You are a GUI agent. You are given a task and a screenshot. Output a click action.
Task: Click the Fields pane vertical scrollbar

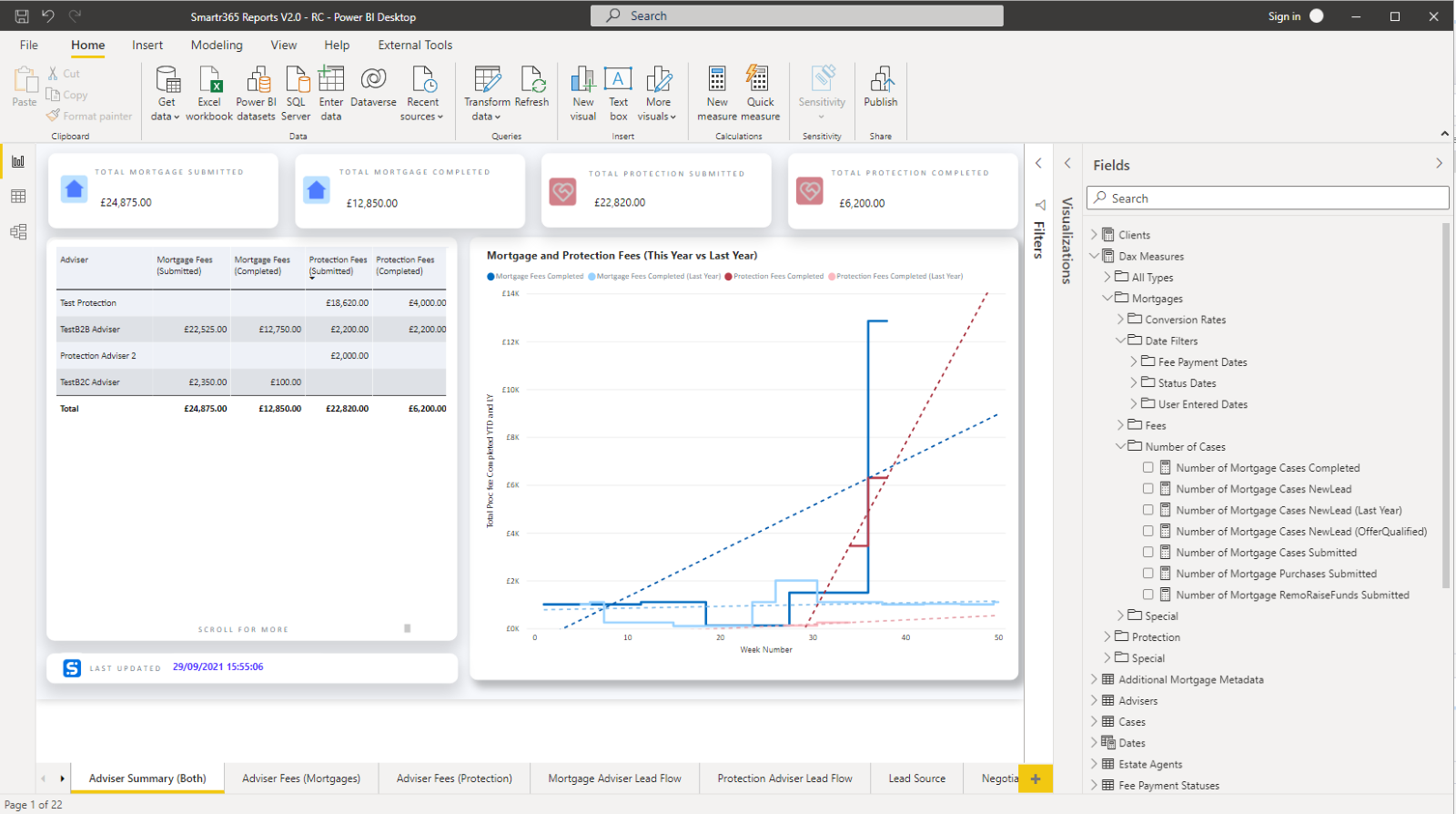coord(1445,405)
